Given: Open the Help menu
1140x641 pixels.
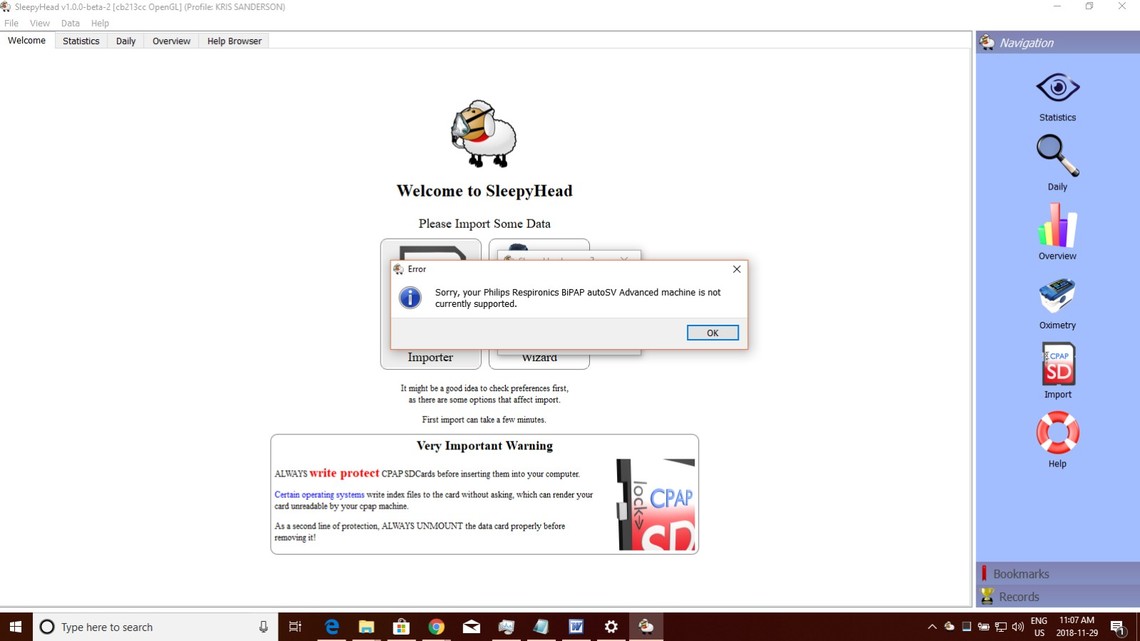Looking at the screenshot, I should [100, 23].
